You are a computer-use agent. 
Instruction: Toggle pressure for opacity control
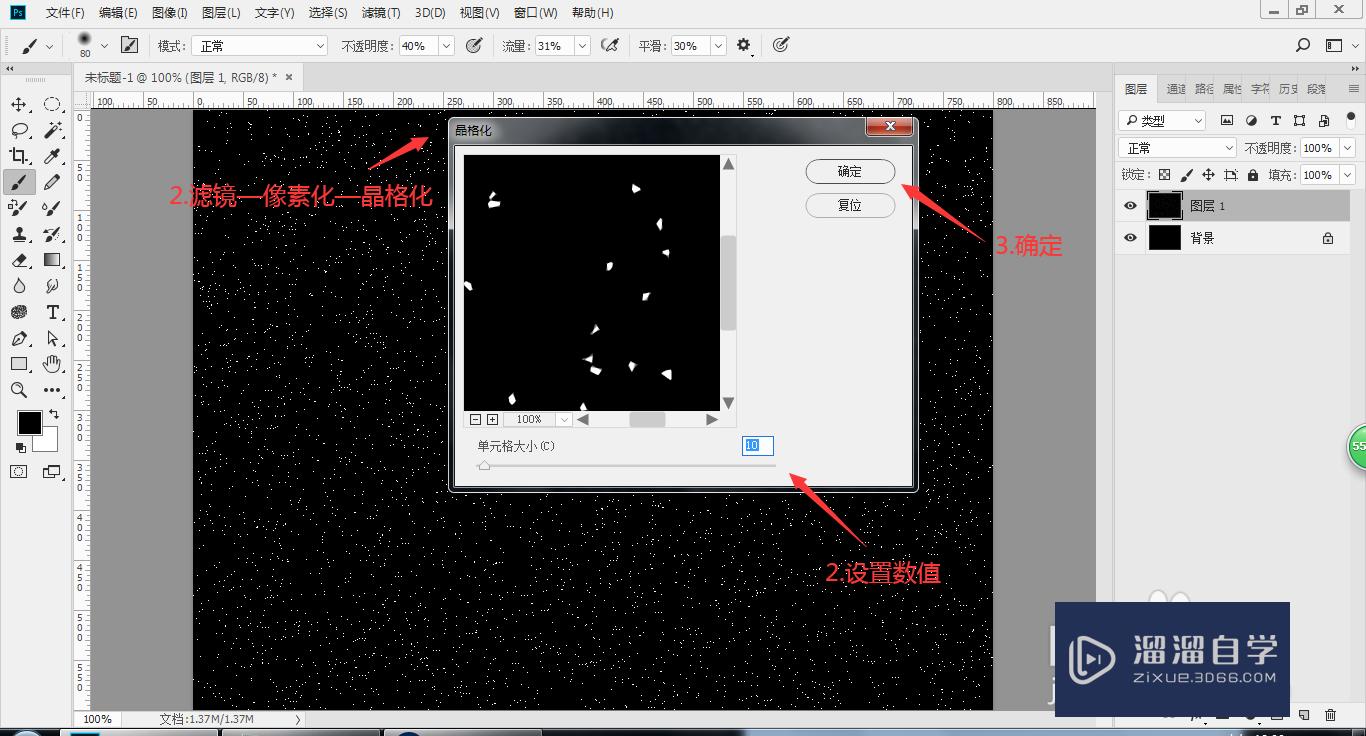(475, 45)
